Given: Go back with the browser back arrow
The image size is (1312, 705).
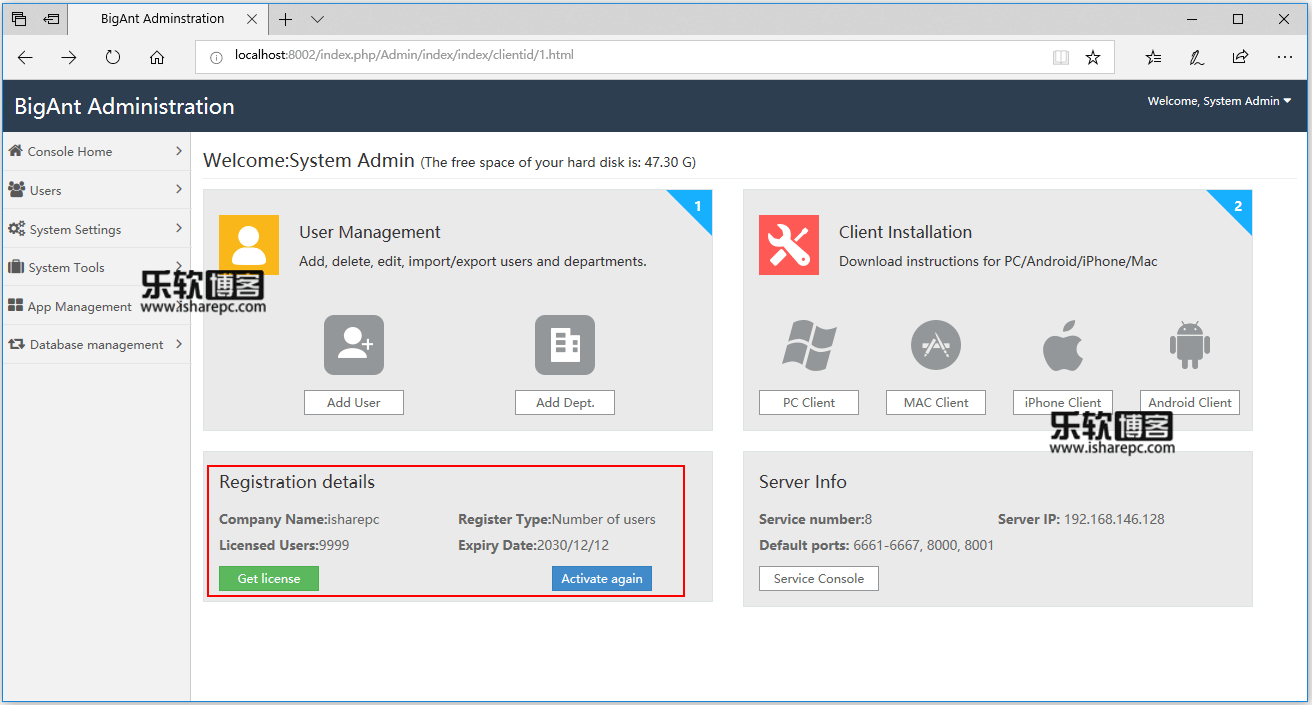Looking at the screenshot, I should (26, 57).
